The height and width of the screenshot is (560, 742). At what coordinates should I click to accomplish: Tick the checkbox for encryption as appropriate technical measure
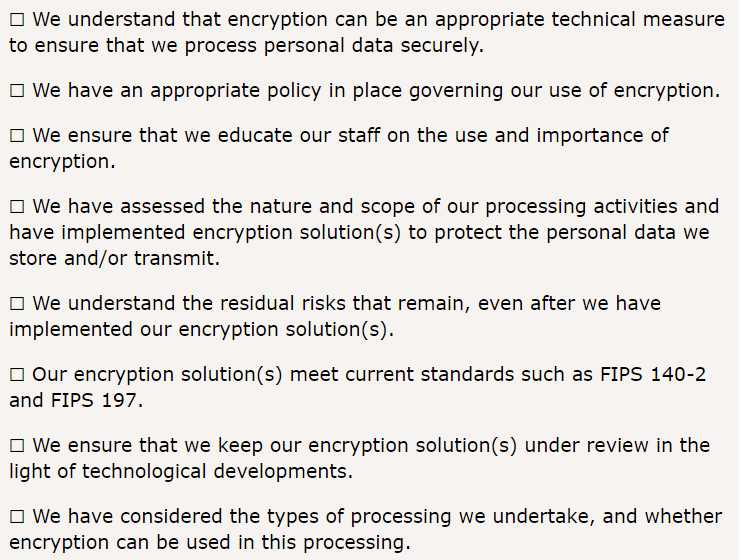coord(18,20)
